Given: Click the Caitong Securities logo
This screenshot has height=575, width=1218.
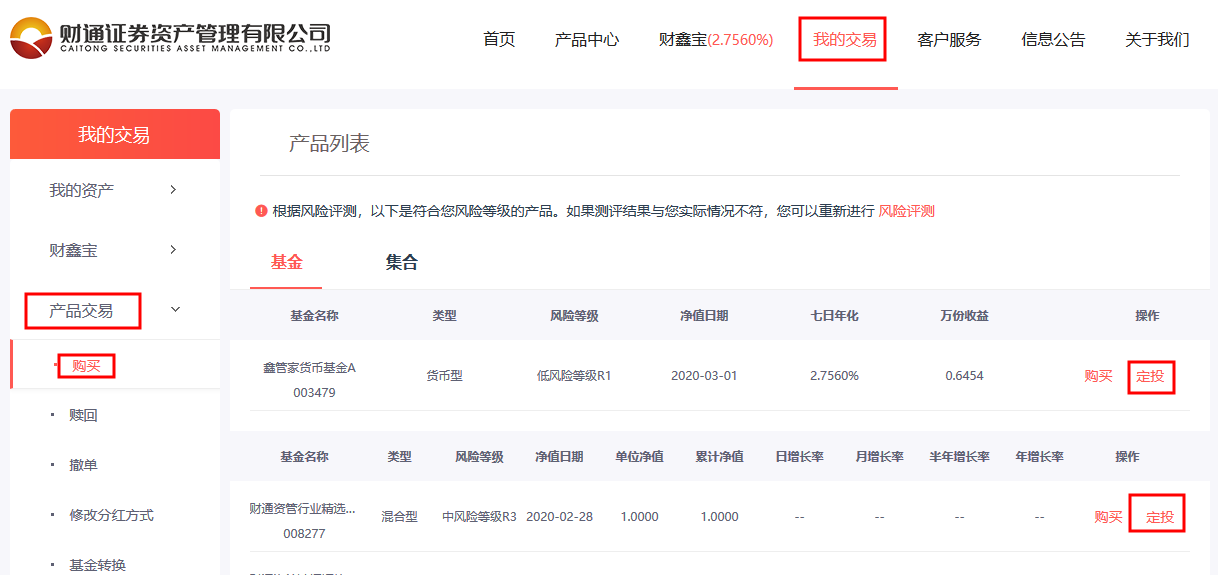Looking at the screenshot, I should click(x=171, y=38).
